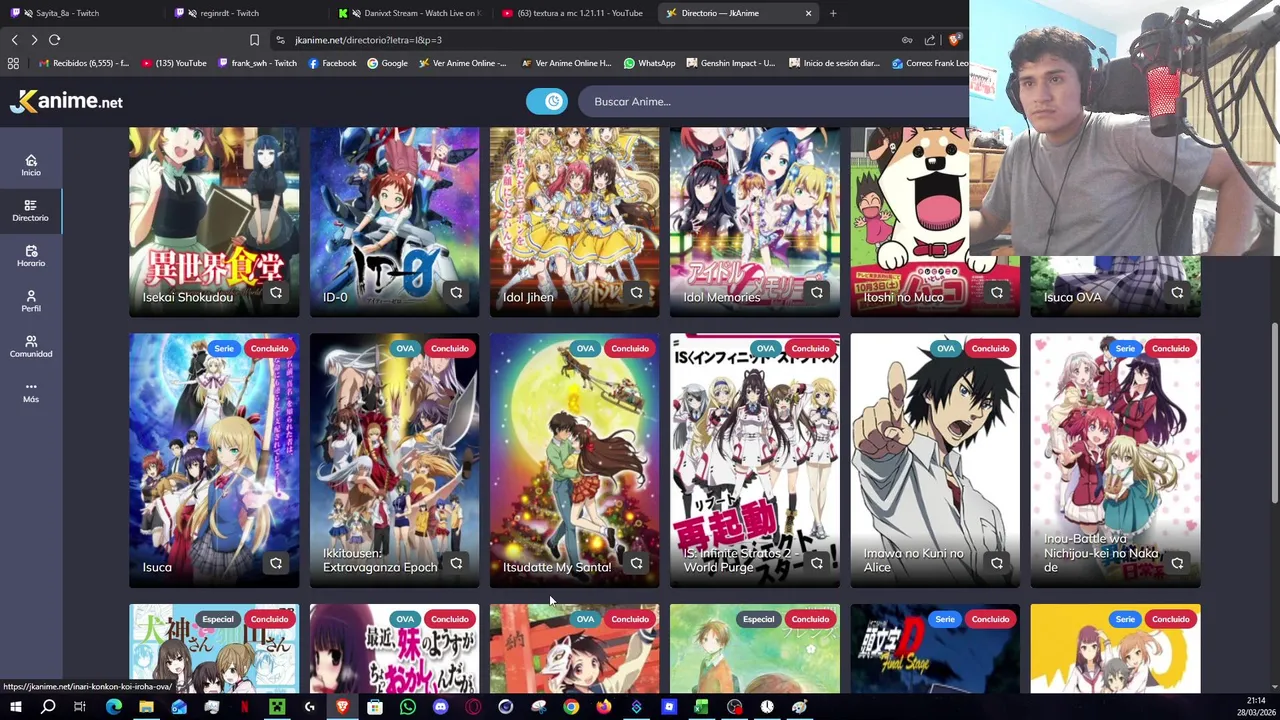The width and height of the screenshot is (1280, 720).
Task: Open Discord from the taskbar
Action: tap(440, 707)
